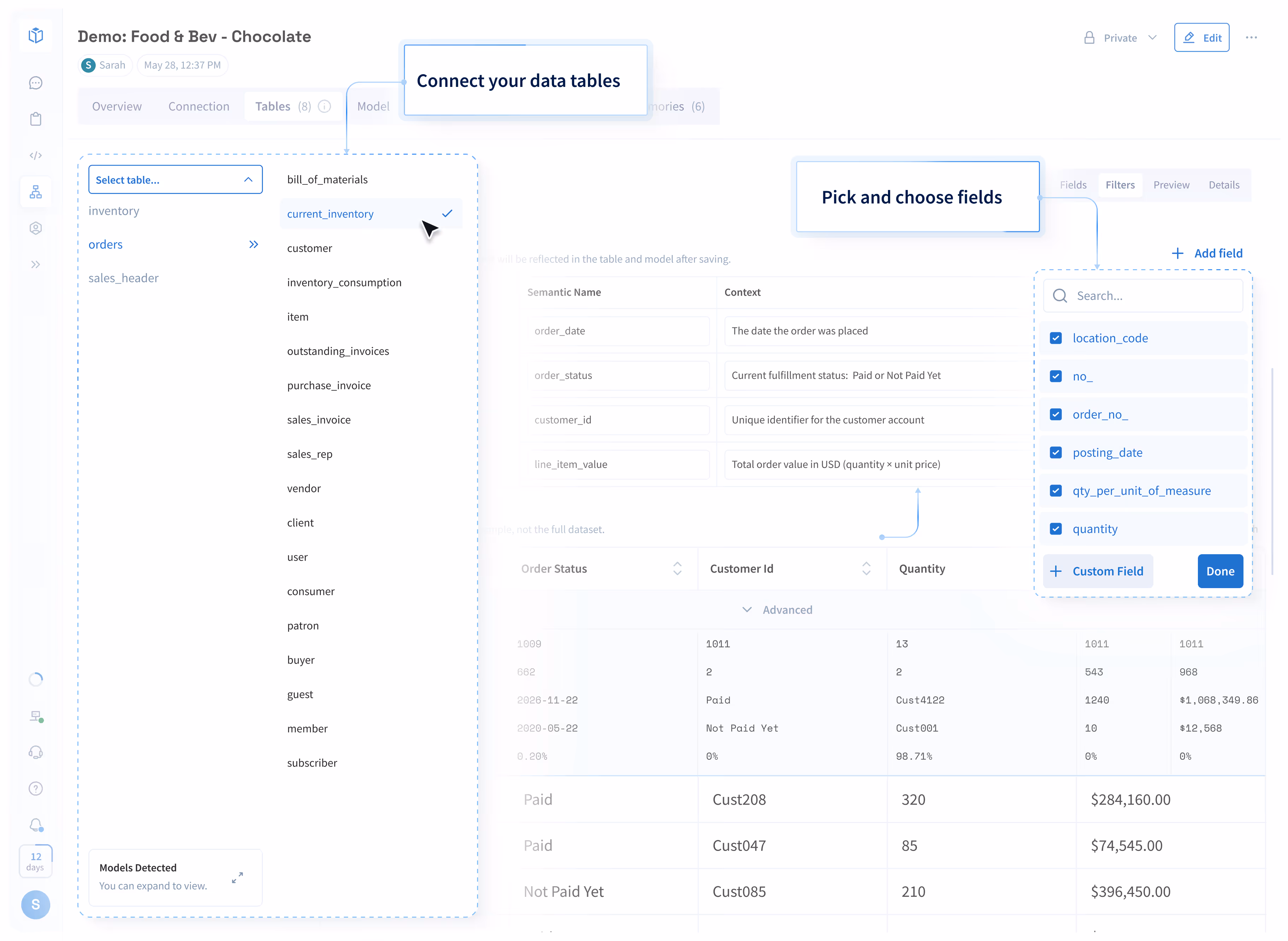Click the Tables info circle icon

325,107
